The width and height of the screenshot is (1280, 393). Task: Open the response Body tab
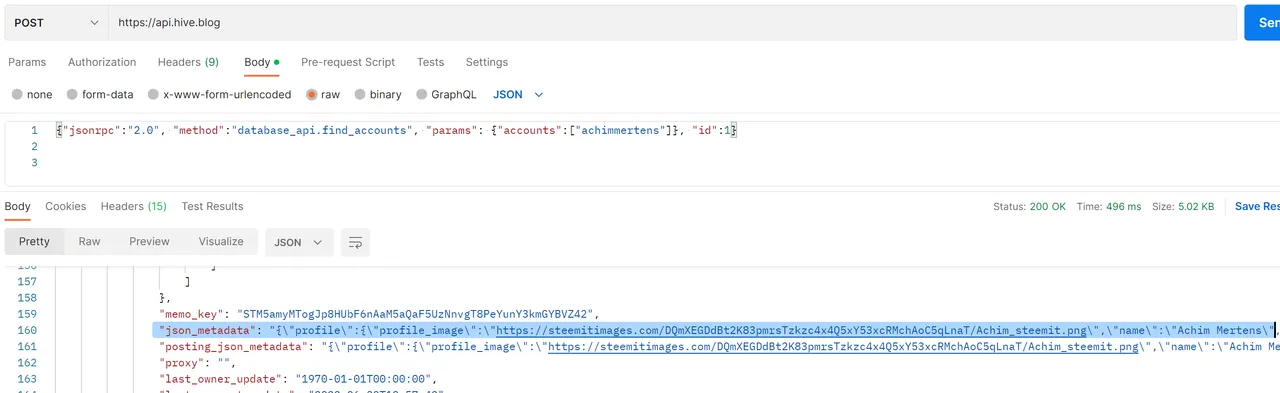tap(18, 206)
